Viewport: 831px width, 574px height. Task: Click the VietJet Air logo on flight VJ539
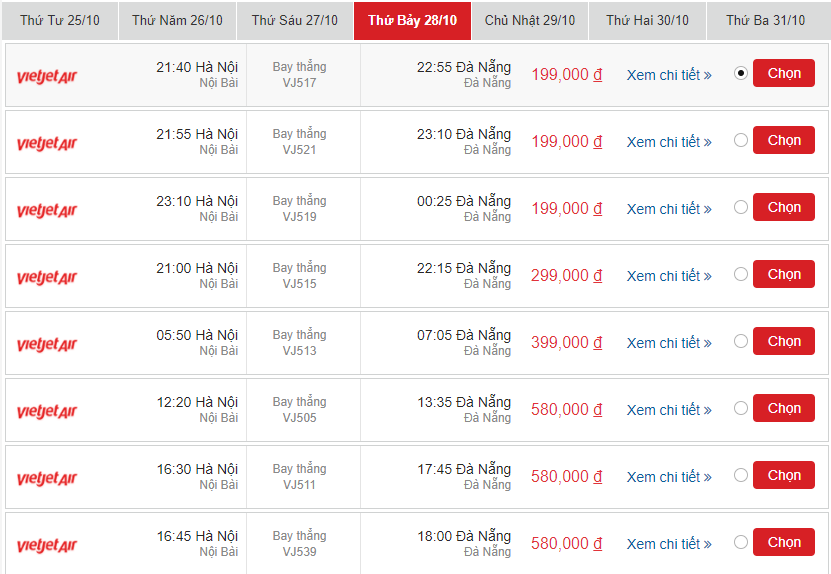[x=47, y=545]
